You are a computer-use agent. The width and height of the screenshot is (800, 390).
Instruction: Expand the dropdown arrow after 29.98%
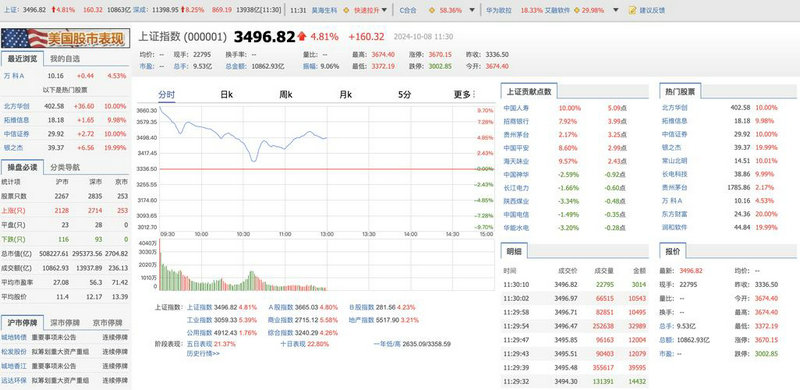pyautogui.click(x=616, y=10)
